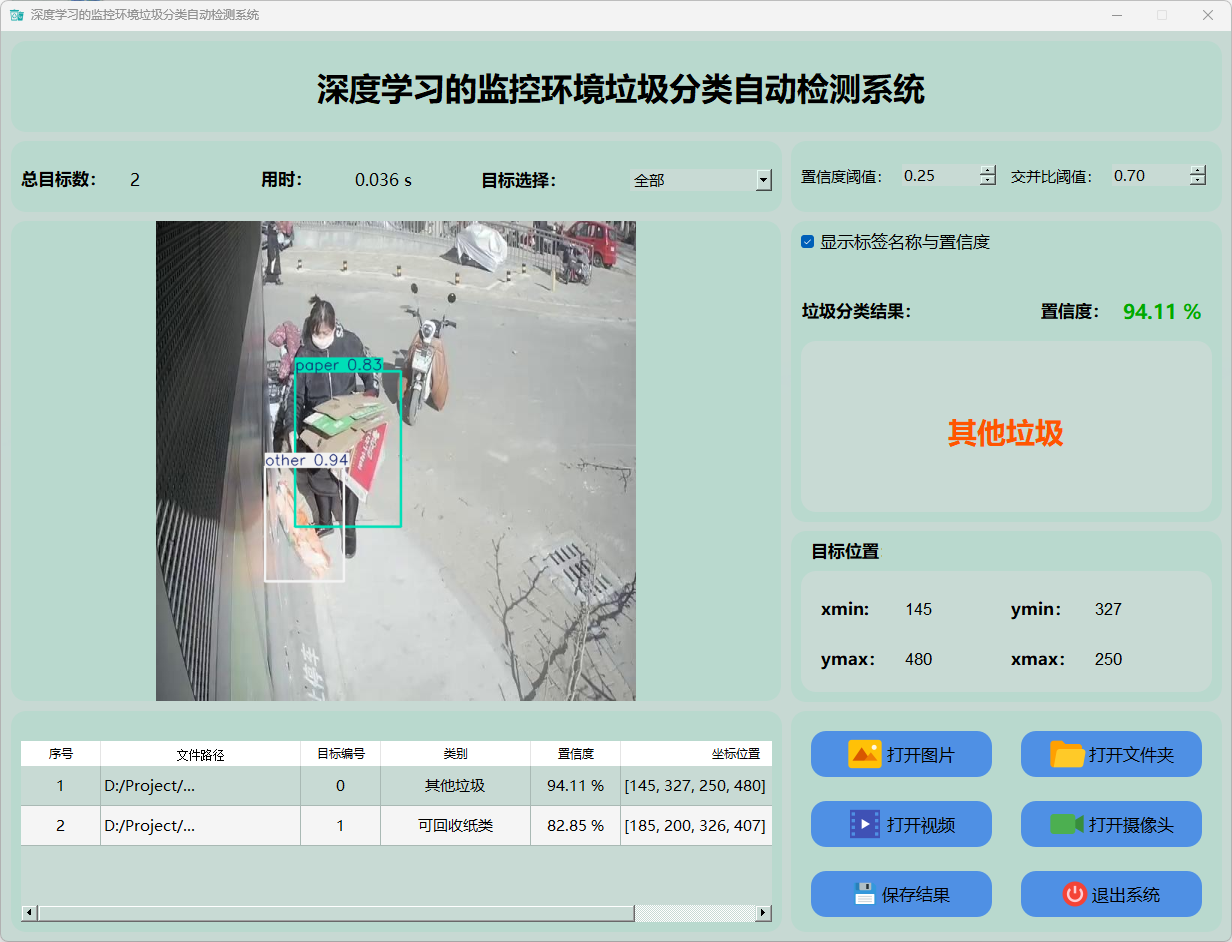This screenshot has width=1232, height=942.
Task: Click the green camera icon for 打开摄像头
Action: tap(1067, 824)
